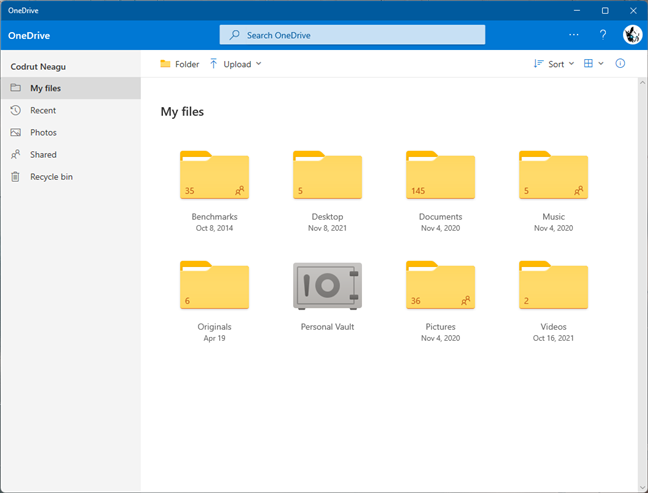
Task: Click the Sort button label
Action: (556, 64)
